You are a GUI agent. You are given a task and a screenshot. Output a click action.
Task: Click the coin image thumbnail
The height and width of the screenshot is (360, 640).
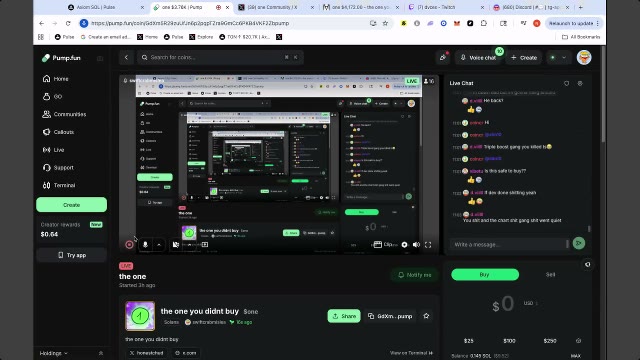140,316
